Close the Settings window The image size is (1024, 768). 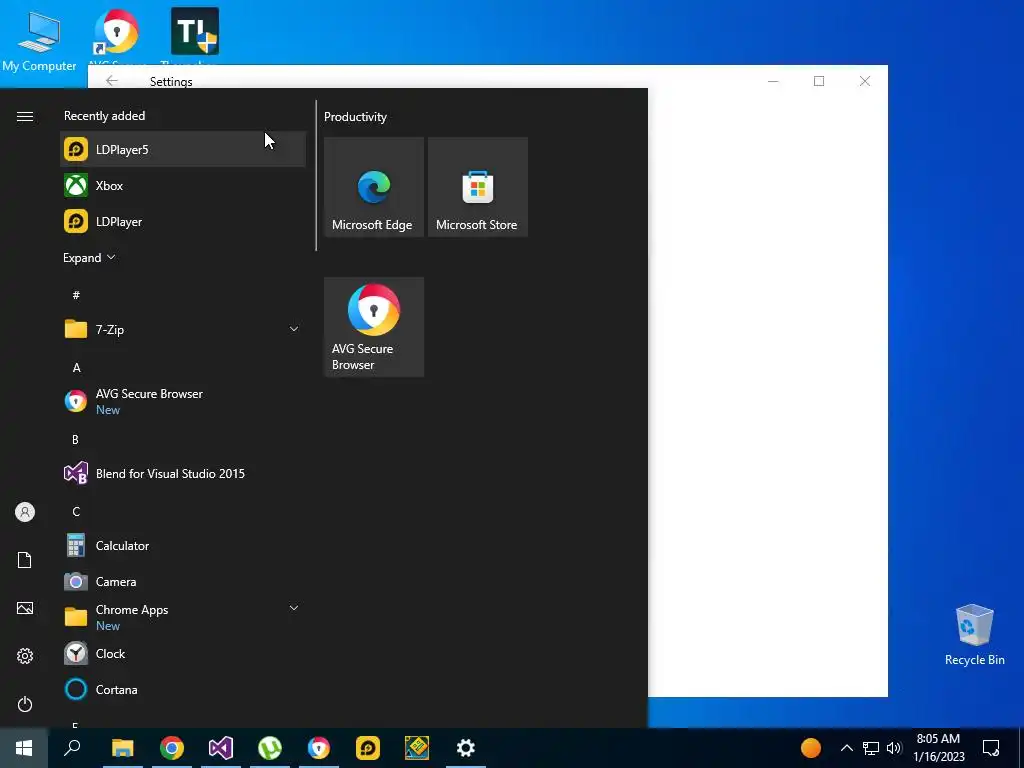click(865, 81)
